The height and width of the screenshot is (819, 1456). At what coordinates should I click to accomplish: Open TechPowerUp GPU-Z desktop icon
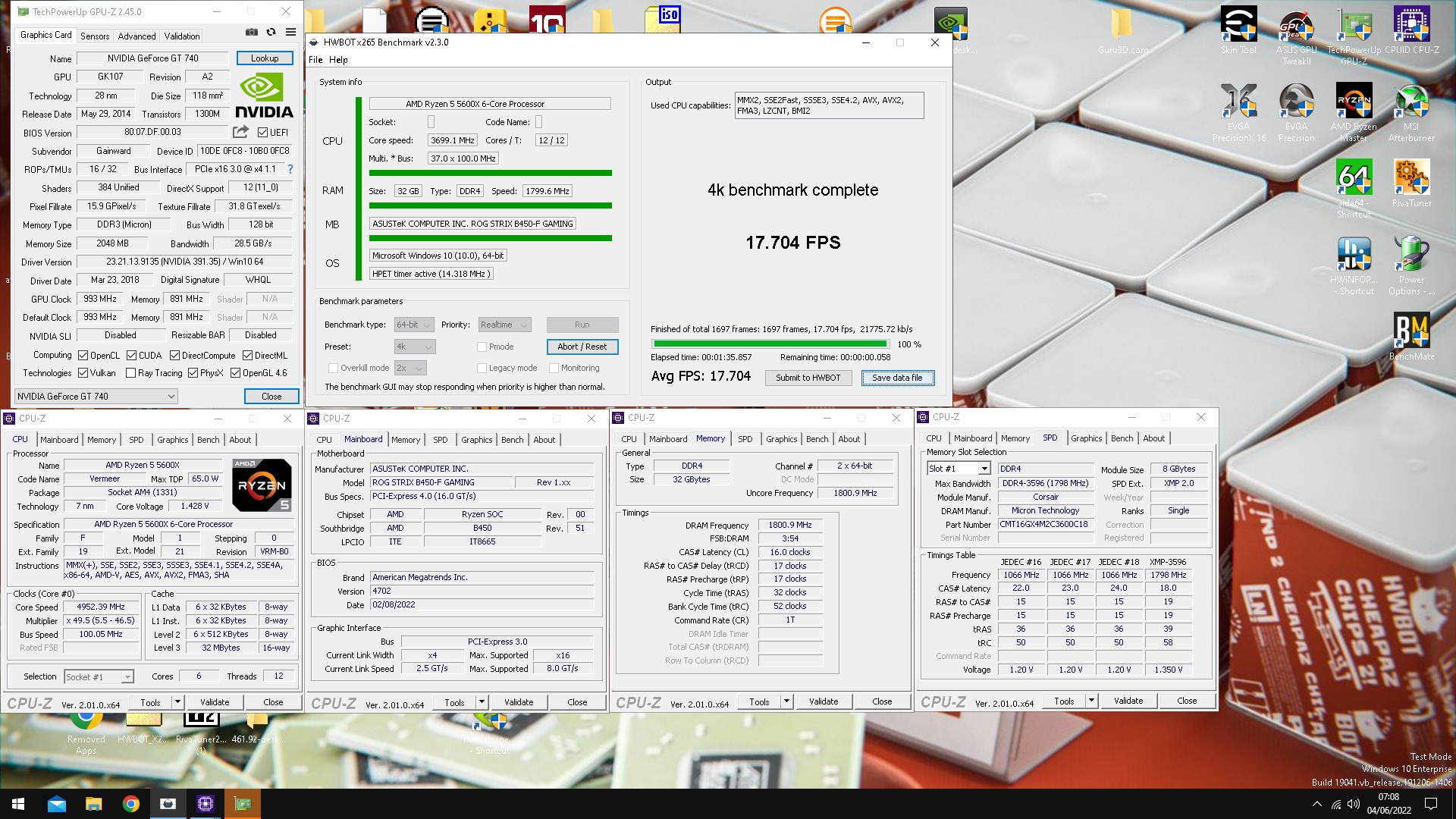[x=1354, y=36]
